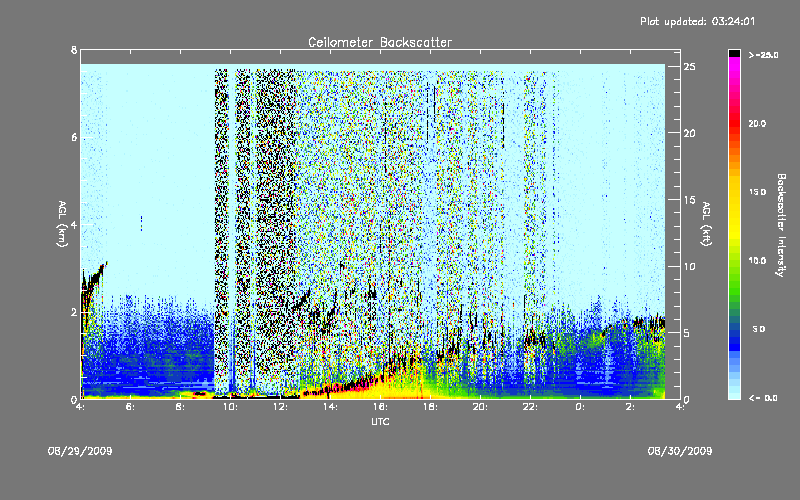Viewport: 800px width, 500px height.
Task: Click the '5' tick on kft axis
Action: pos(687,333)
